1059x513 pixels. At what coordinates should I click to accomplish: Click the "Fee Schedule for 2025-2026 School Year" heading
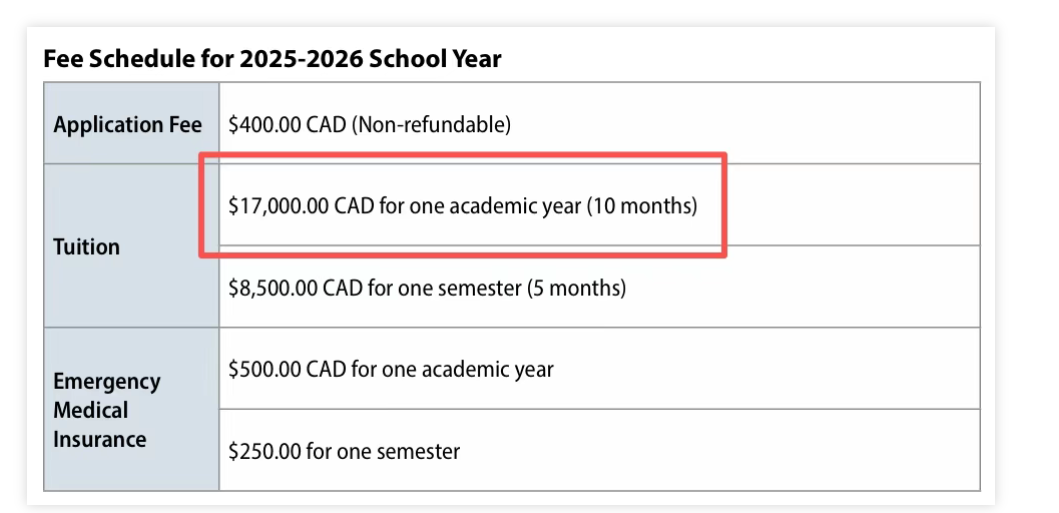click(272, 59)
